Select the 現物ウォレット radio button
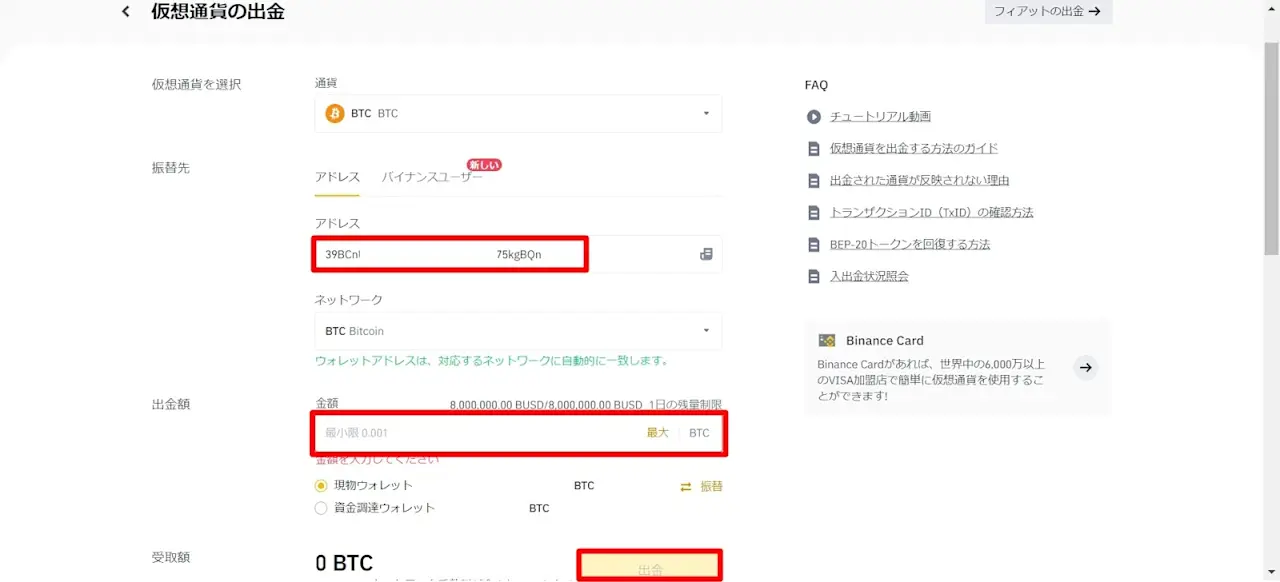 [x=321, y=486]
